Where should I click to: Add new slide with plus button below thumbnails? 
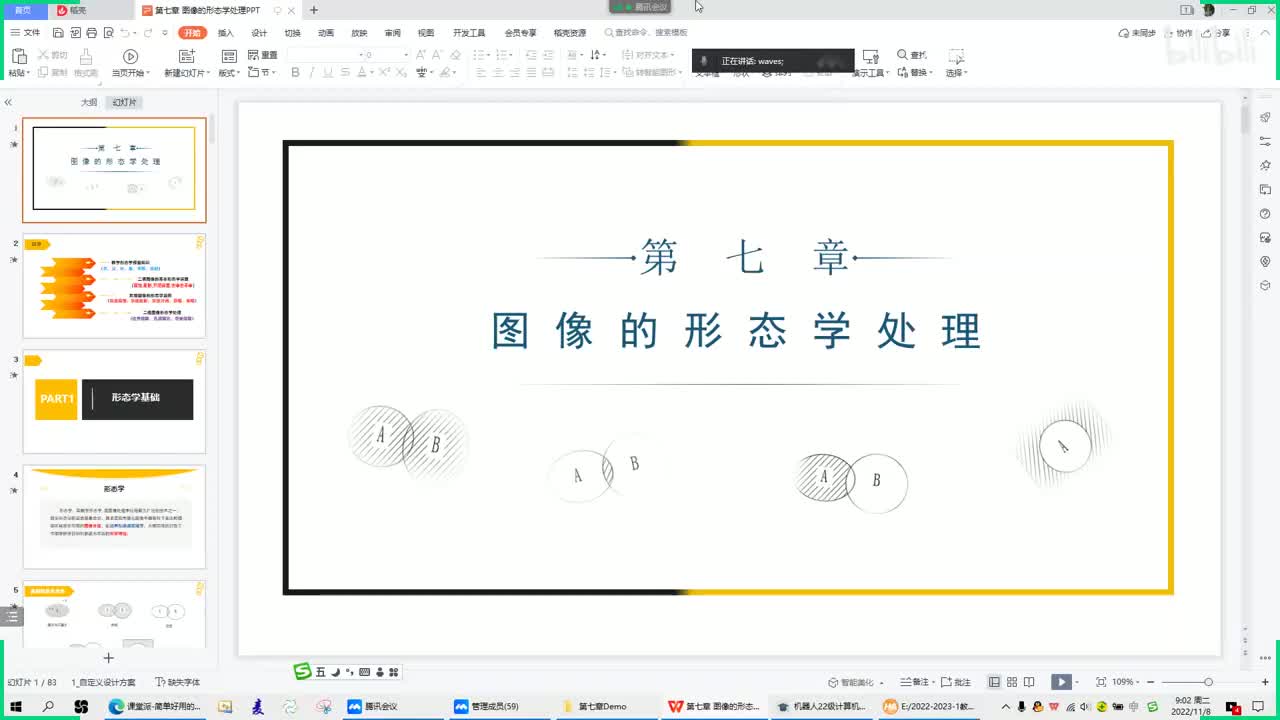click(x=109, y=657)
